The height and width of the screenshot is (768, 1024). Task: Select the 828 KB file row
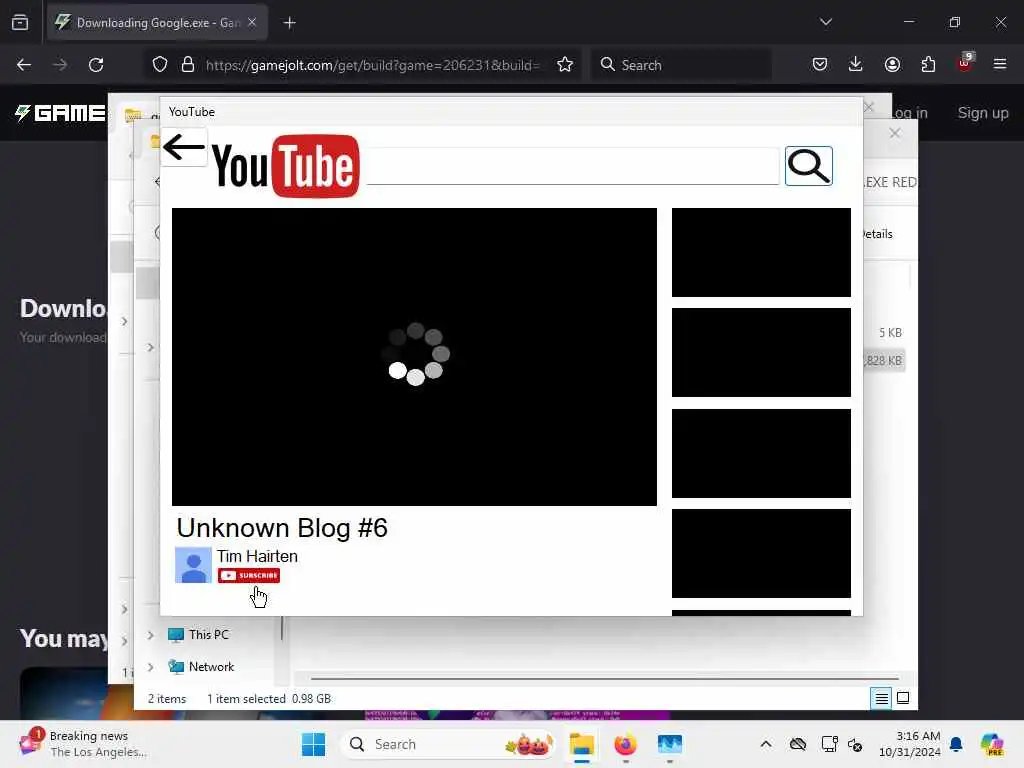click(x=884, y=360)
